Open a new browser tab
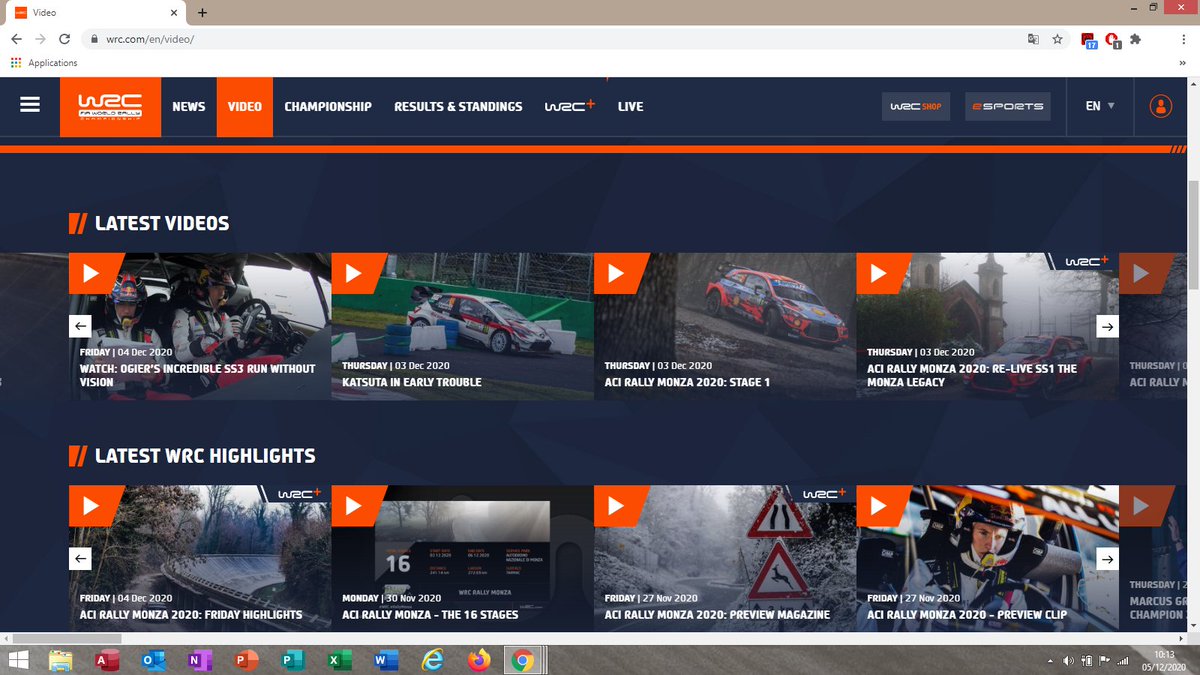Image resolution: width=1200 pixels, height=675 pixels. (203, 12)
